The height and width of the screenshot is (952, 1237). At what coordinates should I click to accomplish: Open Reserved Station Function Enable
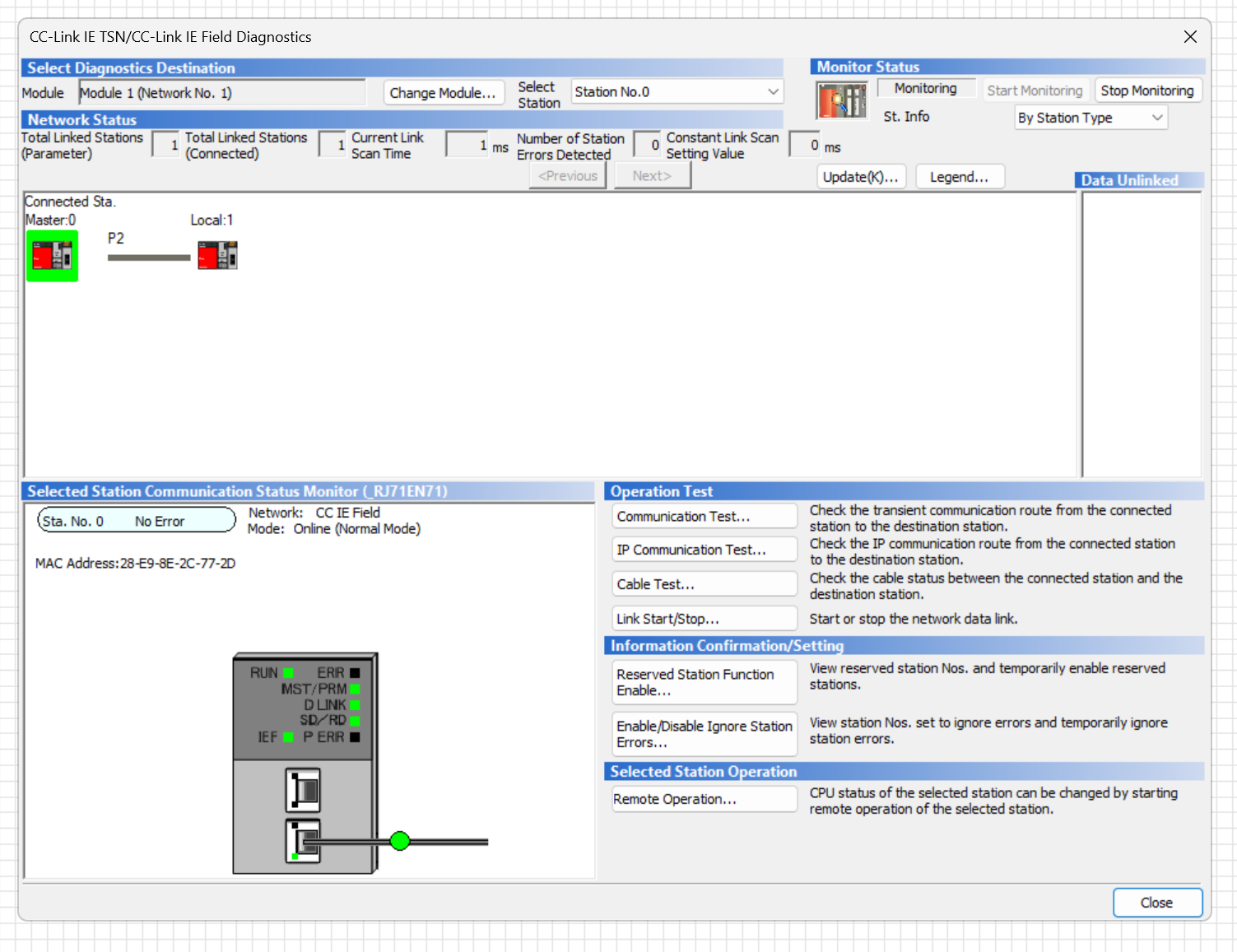705,682
